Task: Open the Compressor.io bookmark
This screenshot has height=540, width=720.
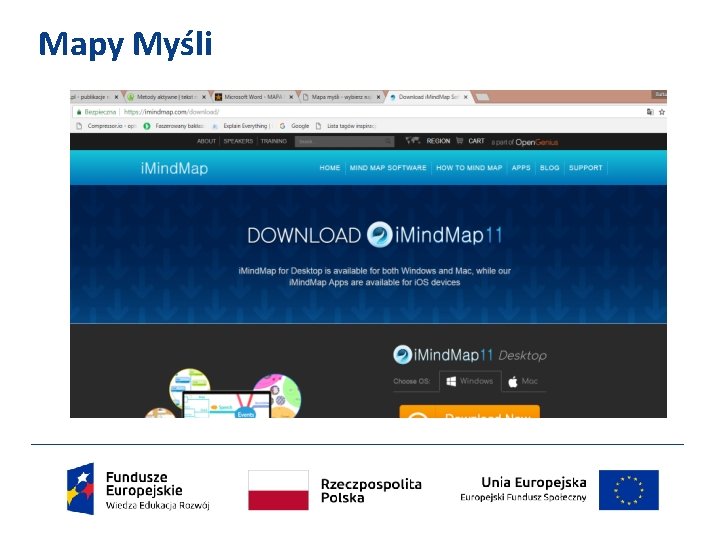Action: [106, 126]
